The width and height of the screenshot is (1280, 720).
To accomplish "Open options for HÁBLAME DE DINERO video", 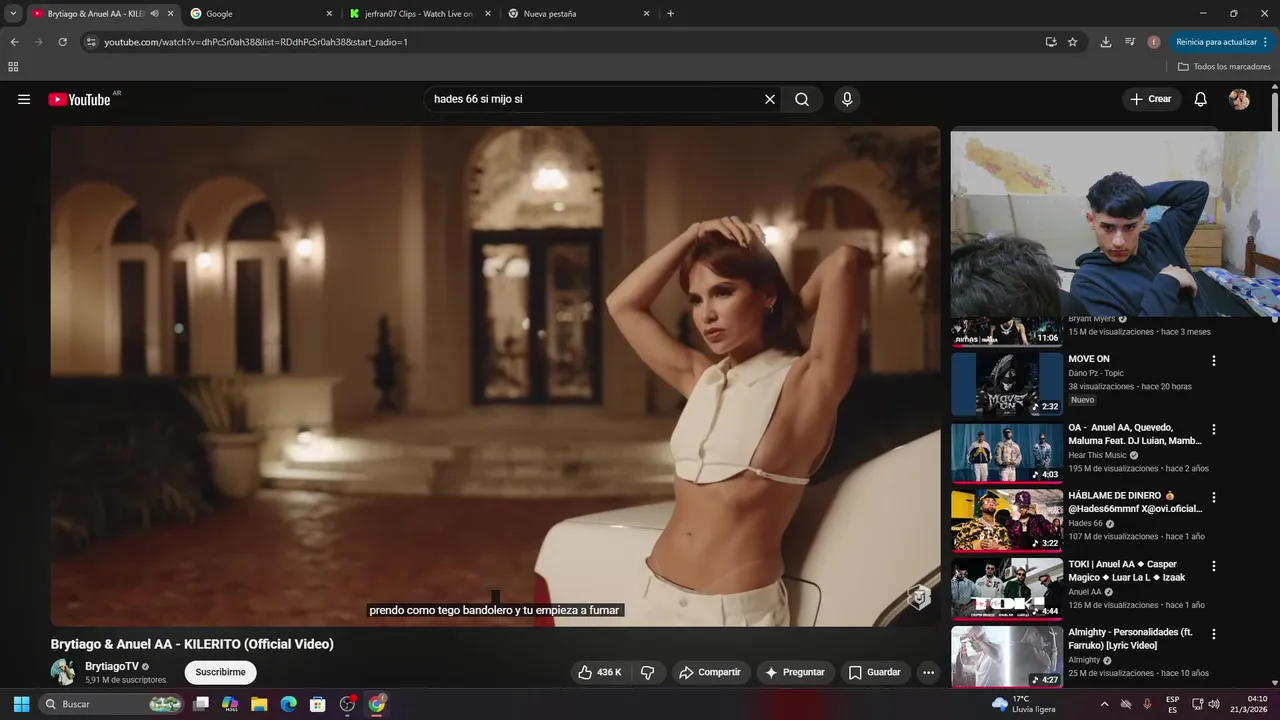I will click(1214, 497).
